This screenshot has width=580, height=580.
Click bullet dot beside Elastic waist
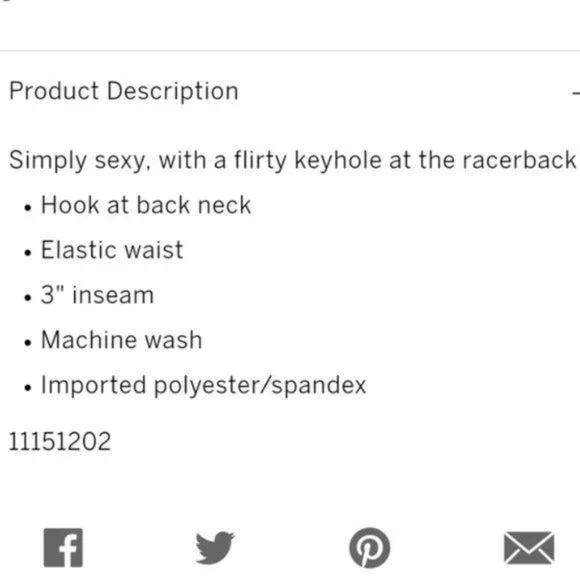pos(28,253)
